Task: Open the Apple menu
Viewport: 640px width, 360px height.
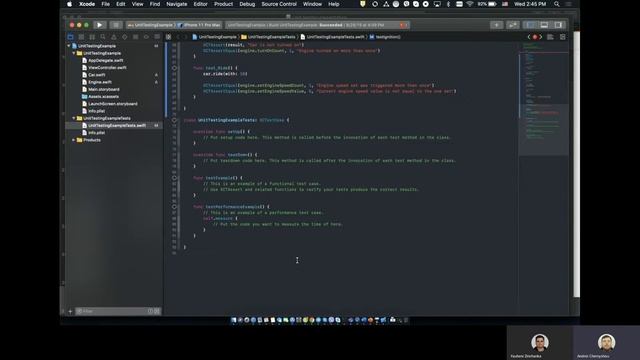Action: click(69, 4)
